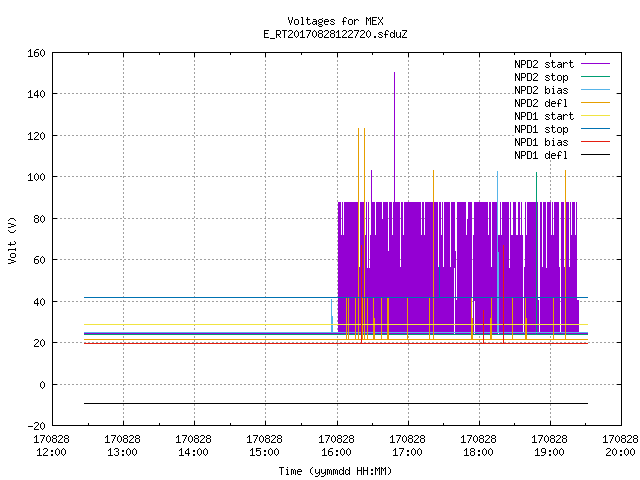Click the light blue NPD2 bias legend line
The image size is (640, 480).
(595, 89)
